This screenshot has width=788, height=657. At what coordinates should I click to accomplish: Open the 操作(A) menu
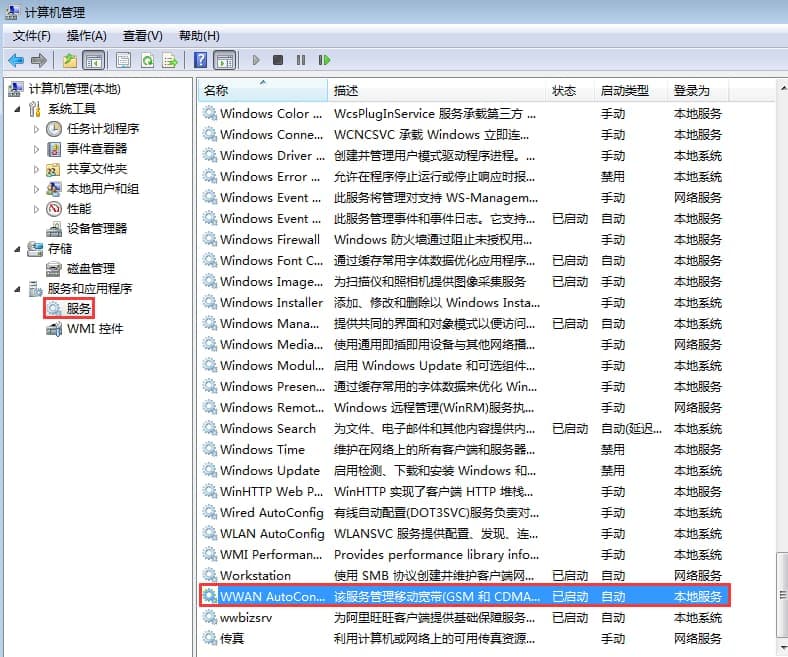pos(86,36)
